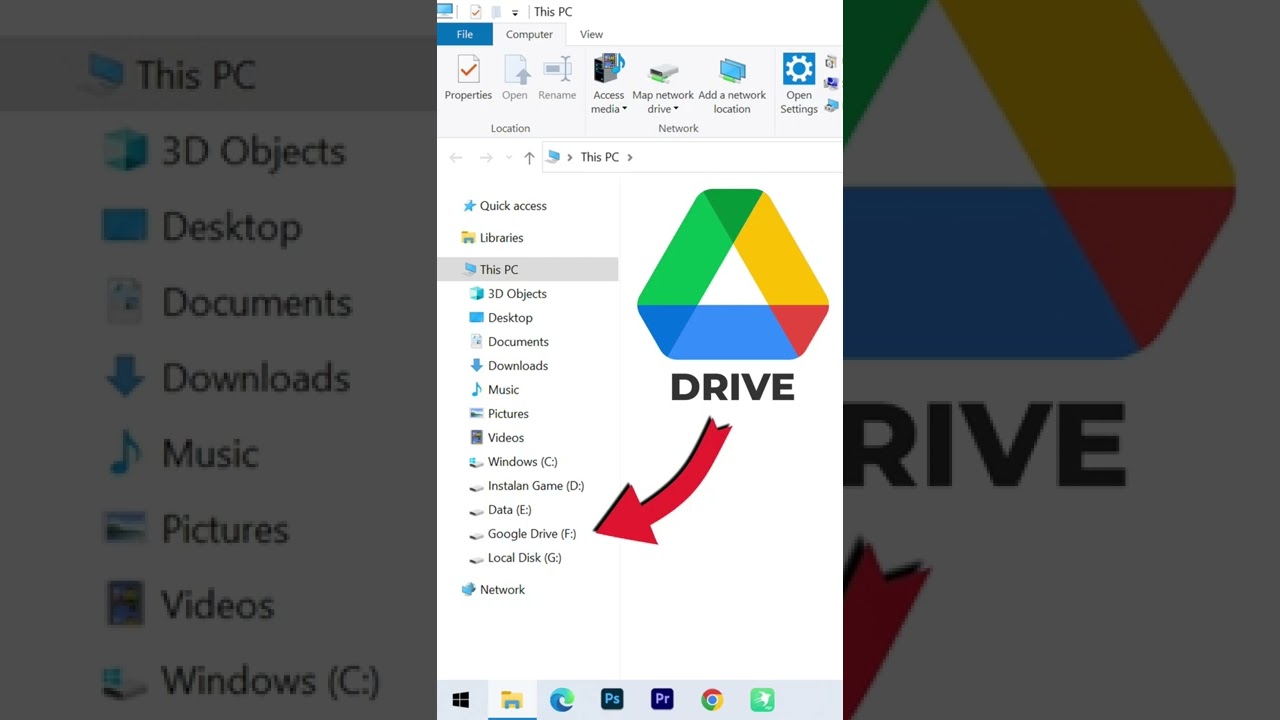Open the Videos folder in the tree

point(497,438)
